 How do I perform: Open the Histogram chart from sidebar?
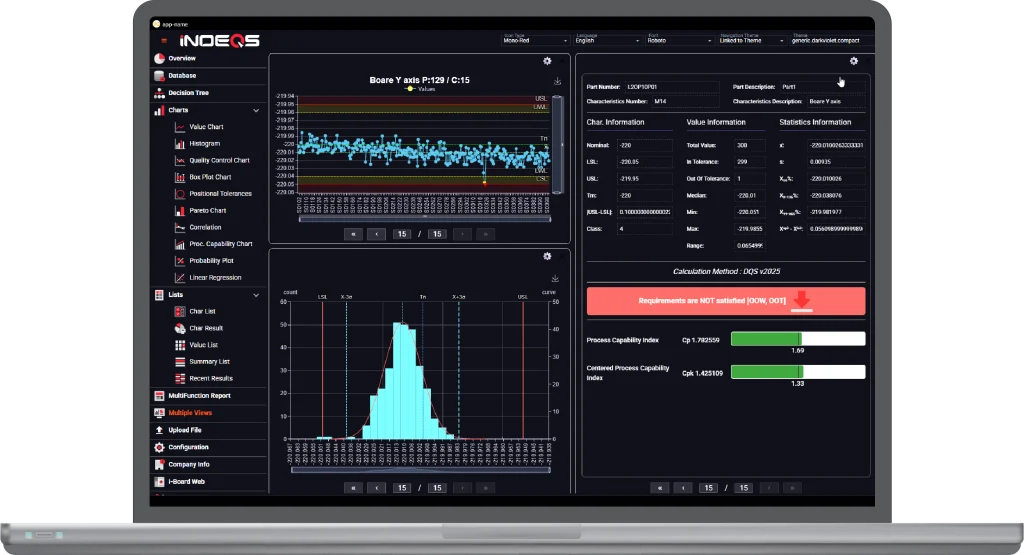[x=204, y=144]
